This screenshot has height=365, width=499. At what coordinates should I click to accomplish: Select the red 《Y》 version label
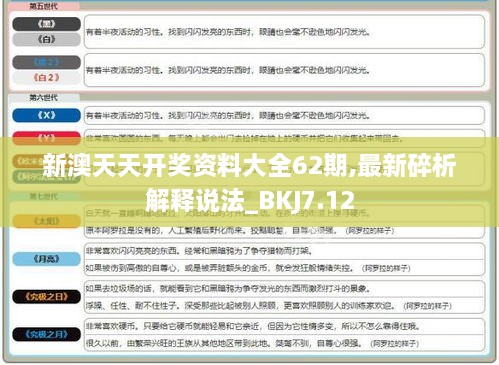tap(47, 138)
